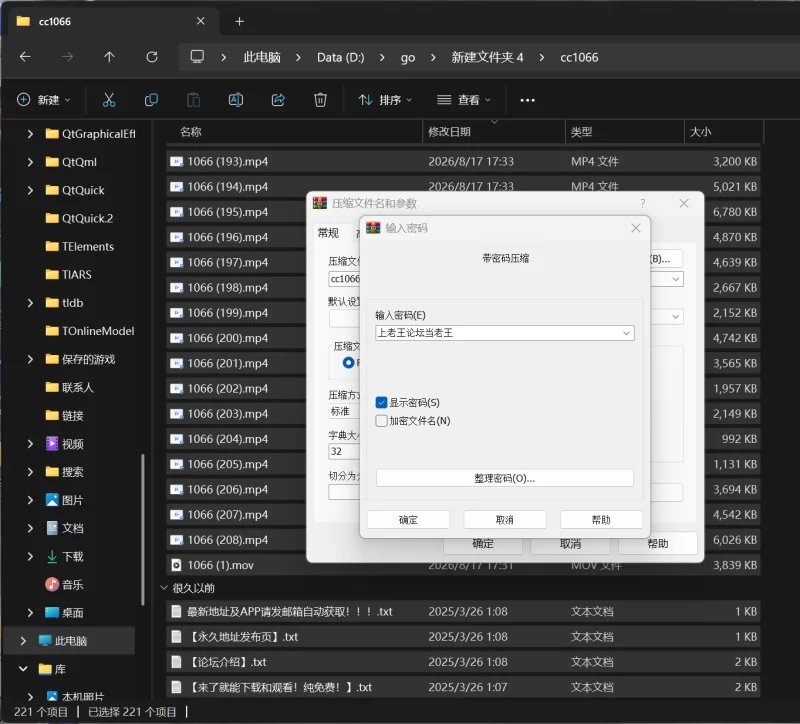Switch to the 常规 tab
800x724 pixels.
(328, 233)
